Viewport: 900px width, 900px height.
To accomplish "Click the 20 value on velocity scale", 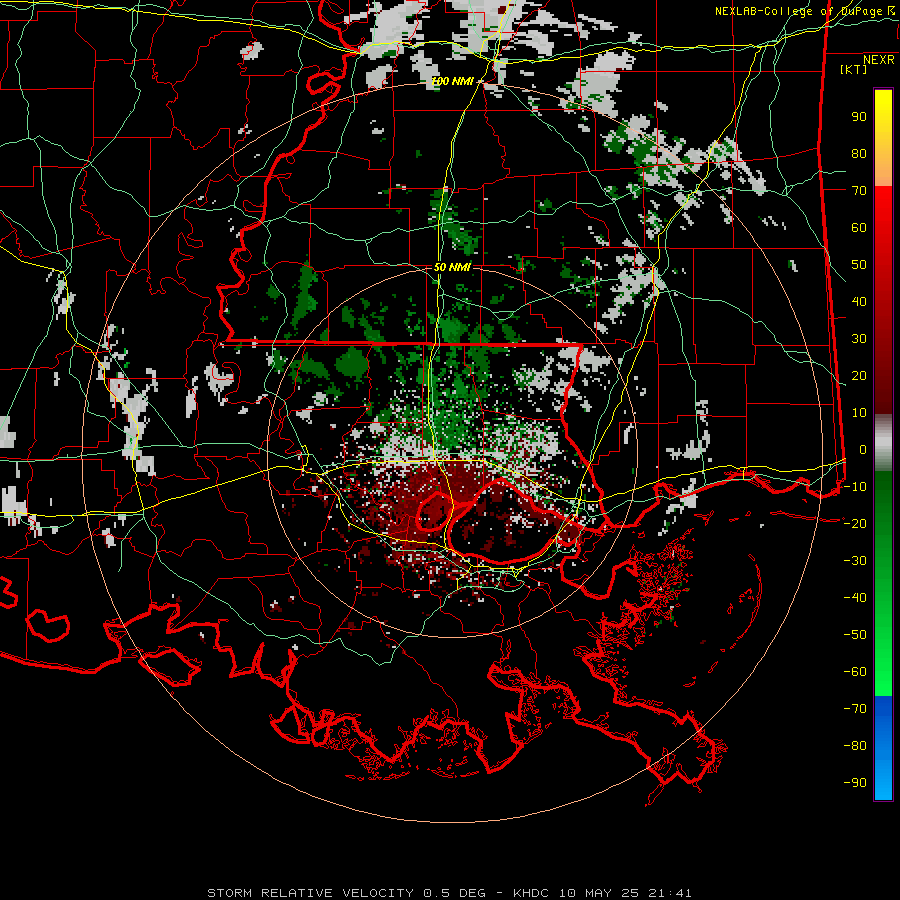I will (x=859, y=376).
